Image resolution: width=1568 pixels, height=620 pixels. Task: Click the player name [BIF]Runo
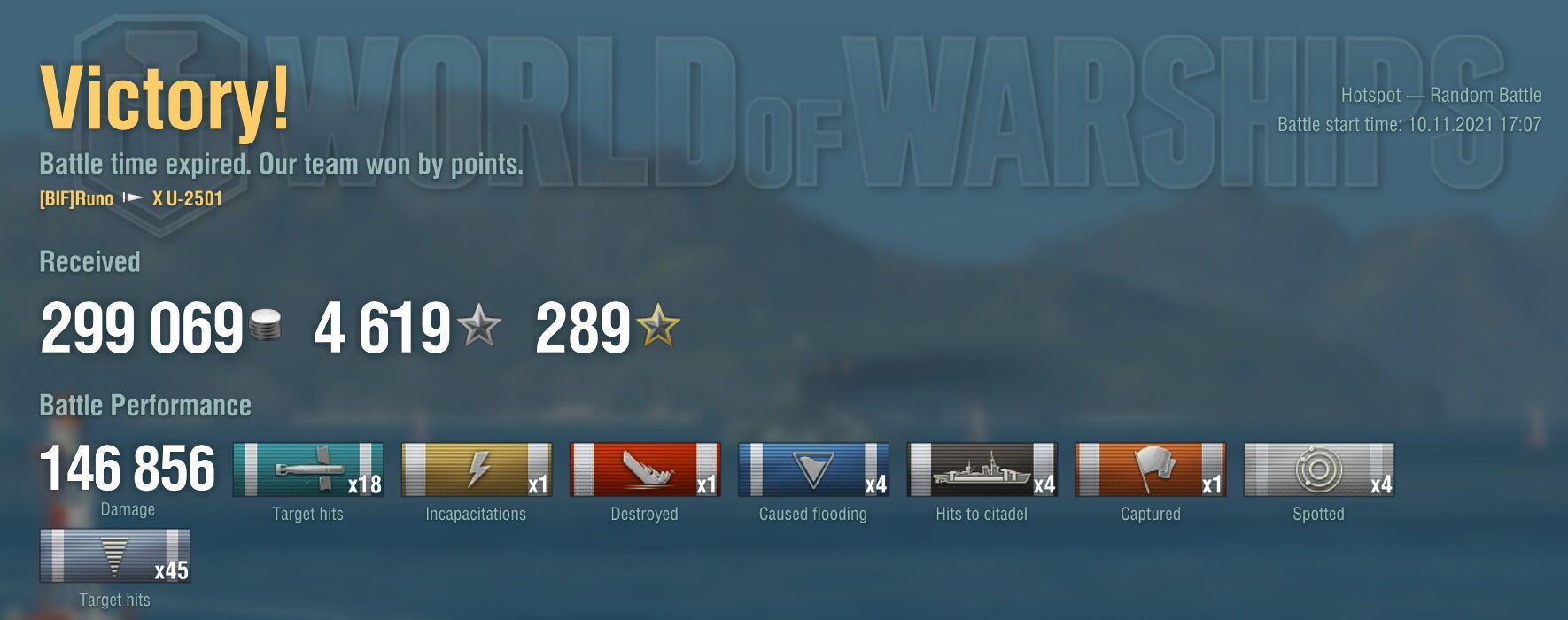pos(76,199)
